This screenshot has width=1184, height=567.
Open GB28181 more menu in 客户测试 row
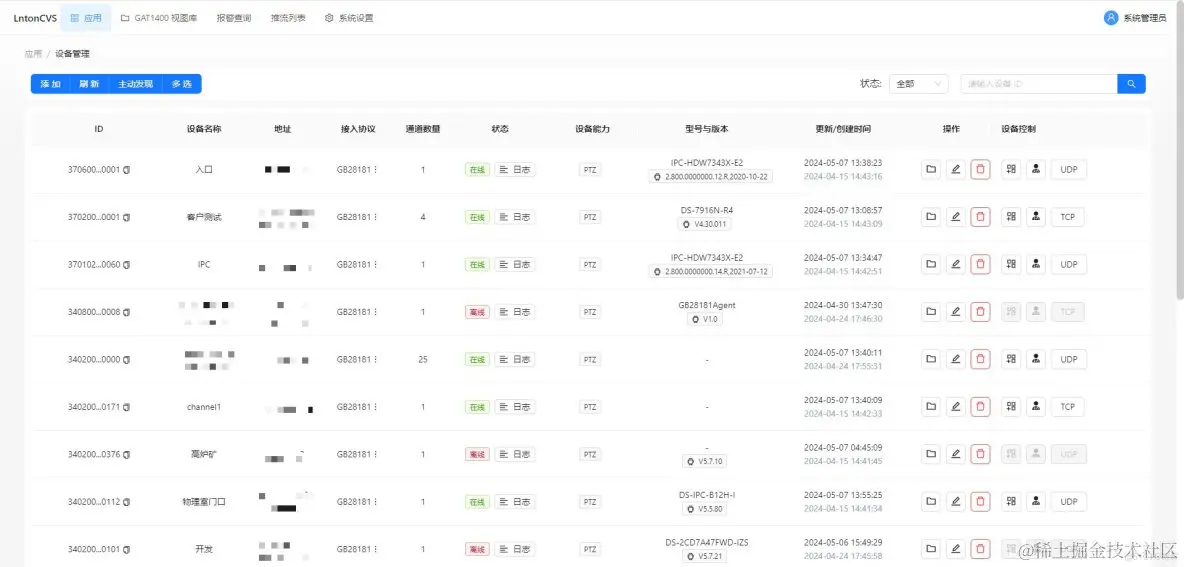[x=375, y=217]
